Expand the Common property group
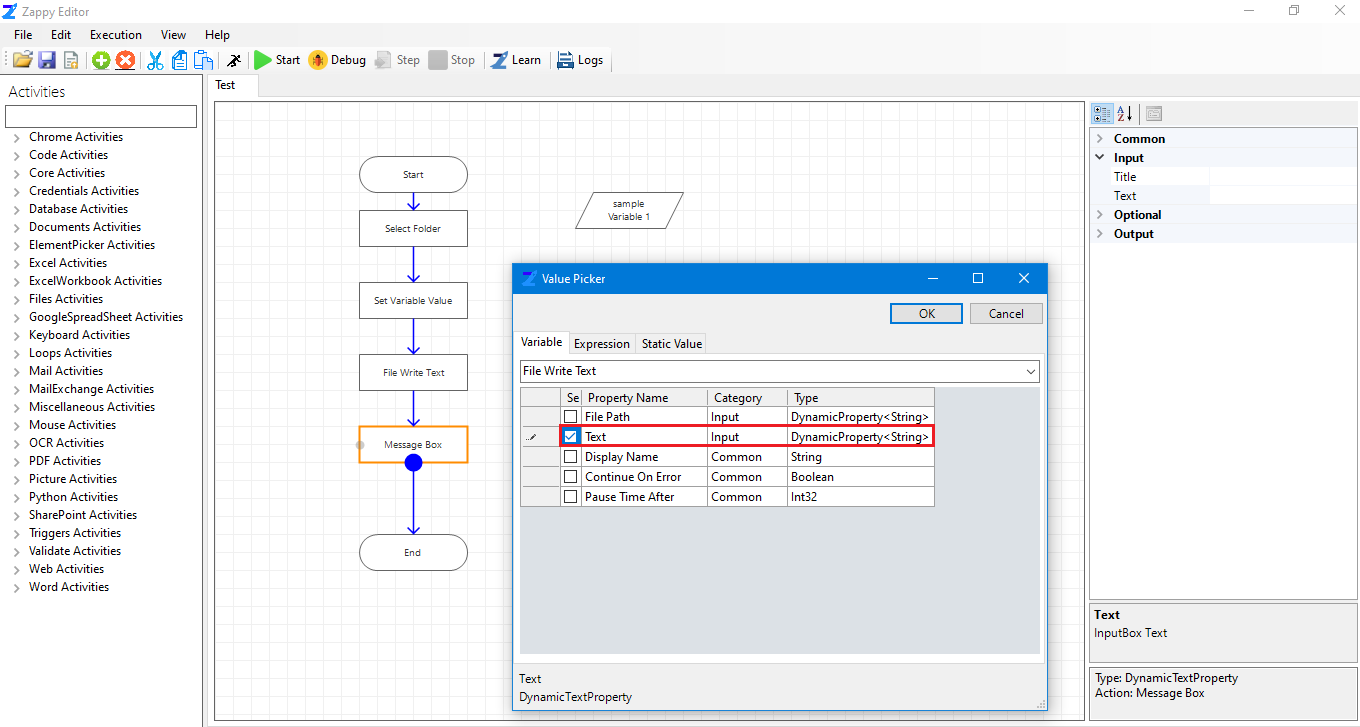Viewport: 1360px width, 727px height. 1100,139
